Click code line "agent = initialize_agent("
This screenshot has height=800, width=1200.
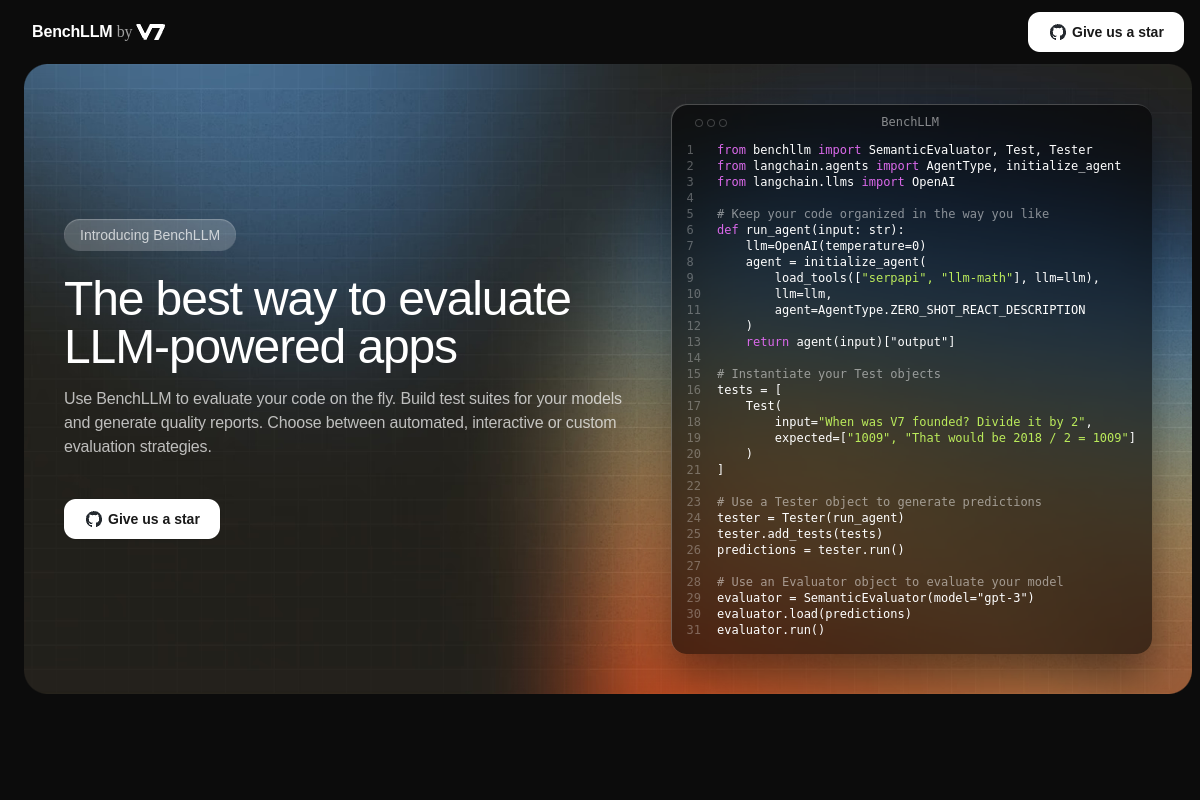[836, 262]
